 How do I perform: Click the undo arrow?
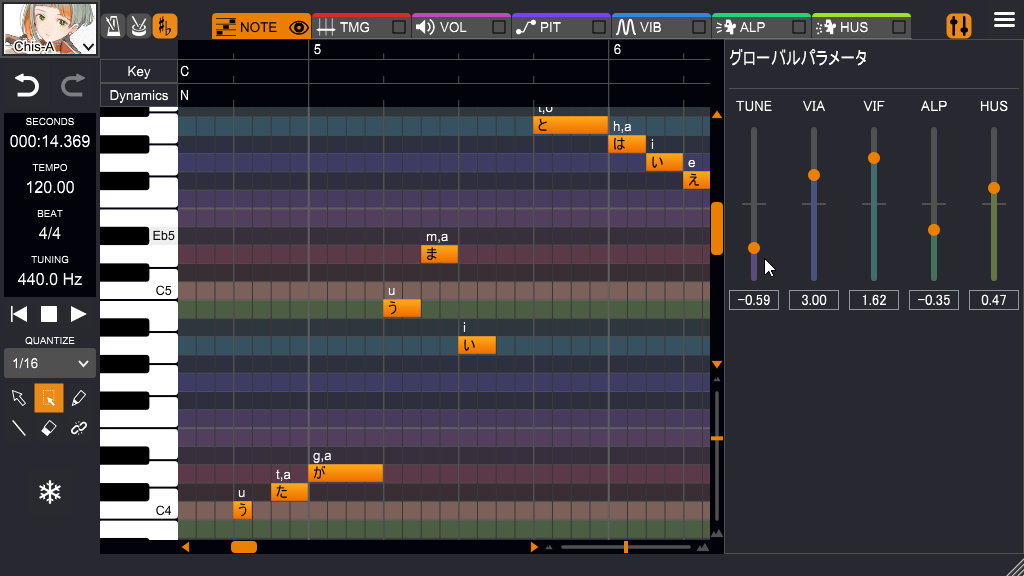[28, 86]
